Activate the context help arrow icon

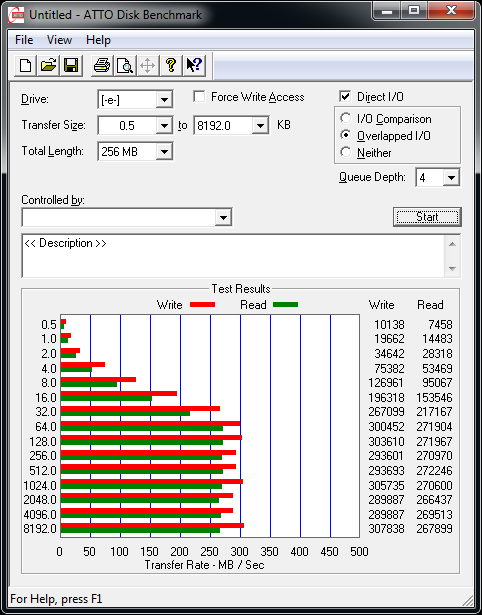click(x=194, y=65)
